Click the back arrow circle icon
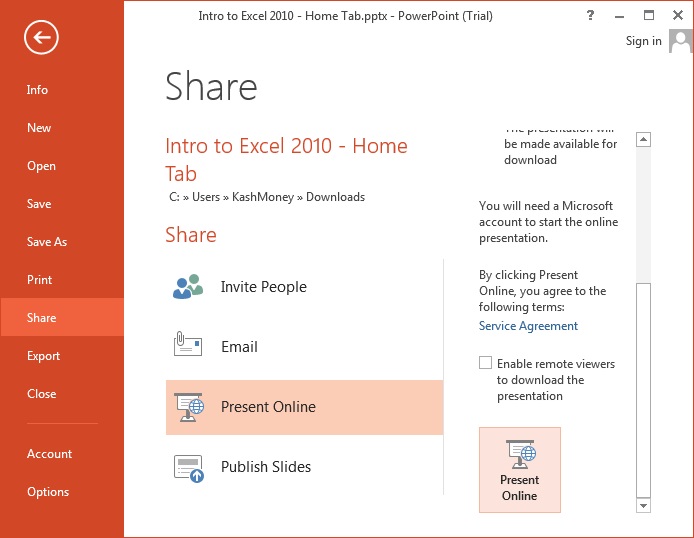 pyautogui.click(x=41, y=38)
